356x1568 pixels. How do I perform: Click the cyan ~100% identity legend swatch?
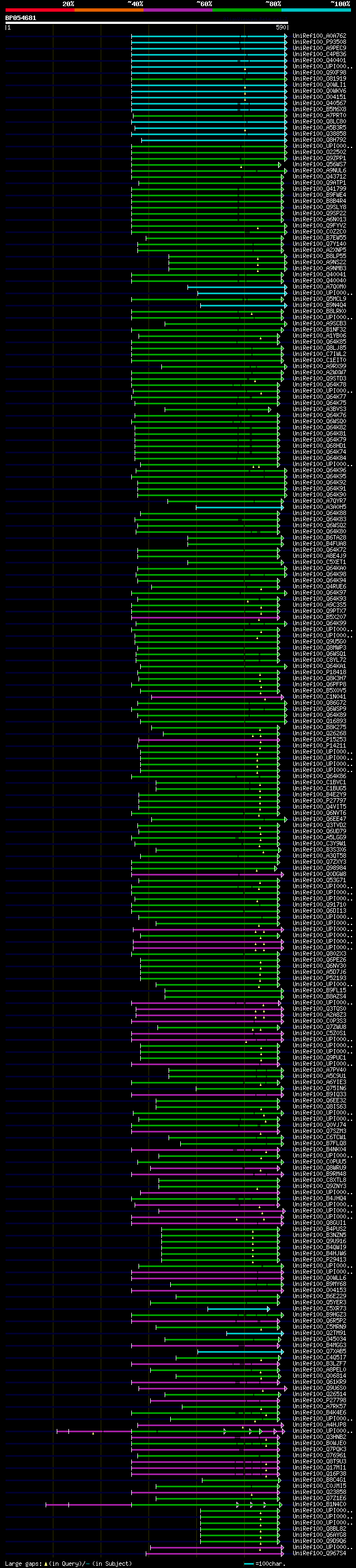point(317,10)
